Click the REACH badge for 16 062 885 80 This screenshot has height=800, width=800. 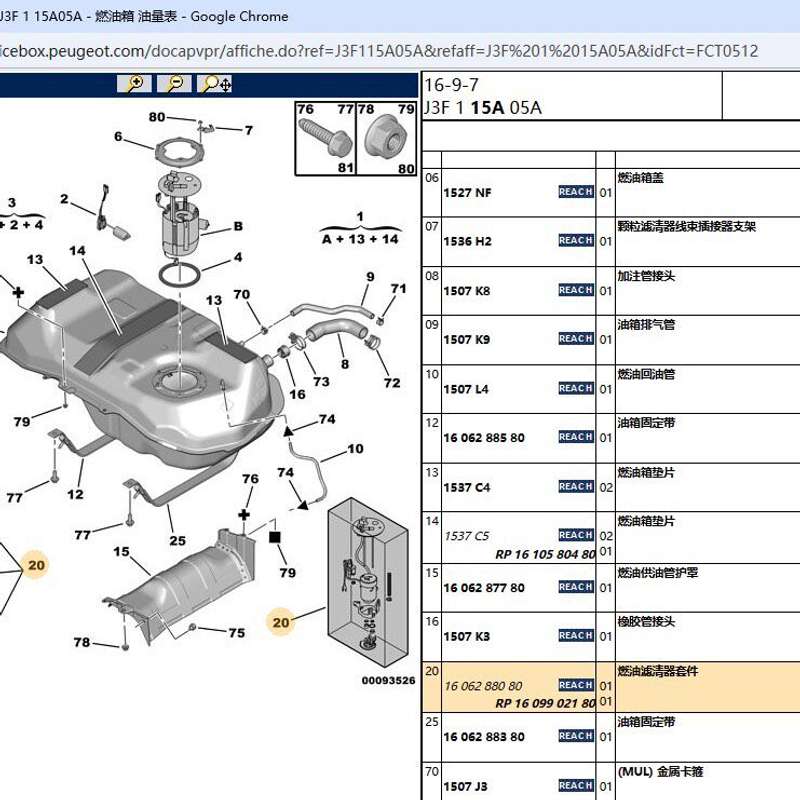click(576, 437)
